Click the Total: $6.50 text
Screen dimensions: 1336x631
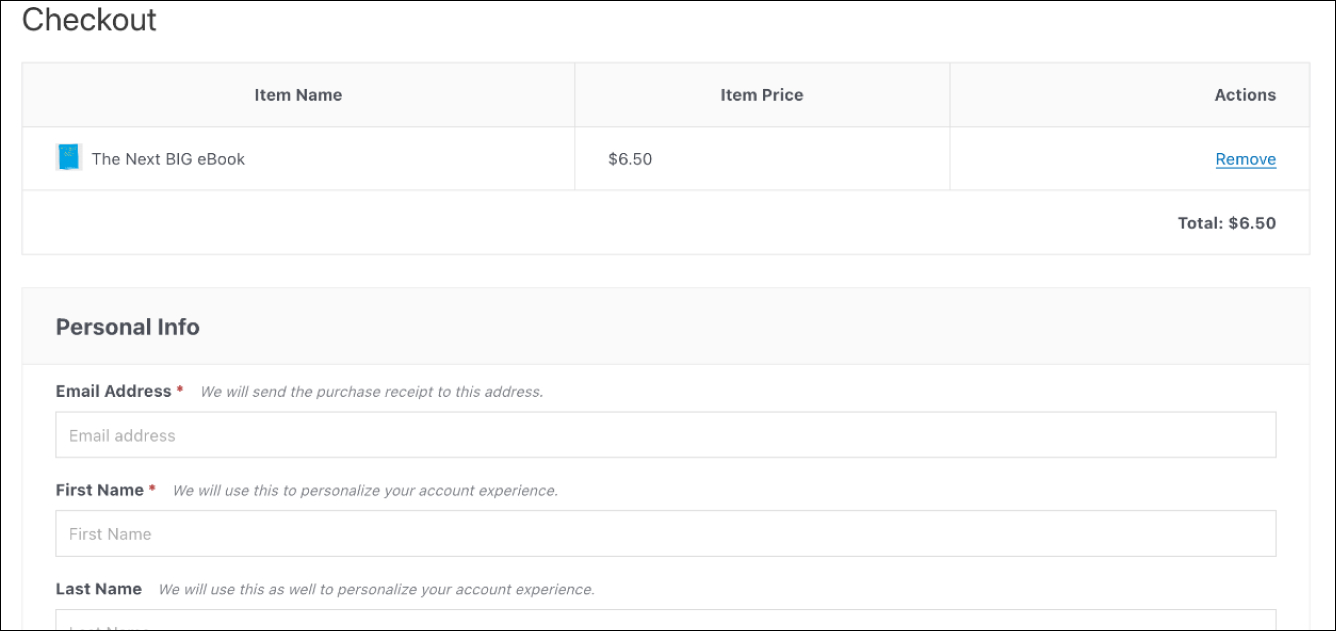pos(1226,223)
